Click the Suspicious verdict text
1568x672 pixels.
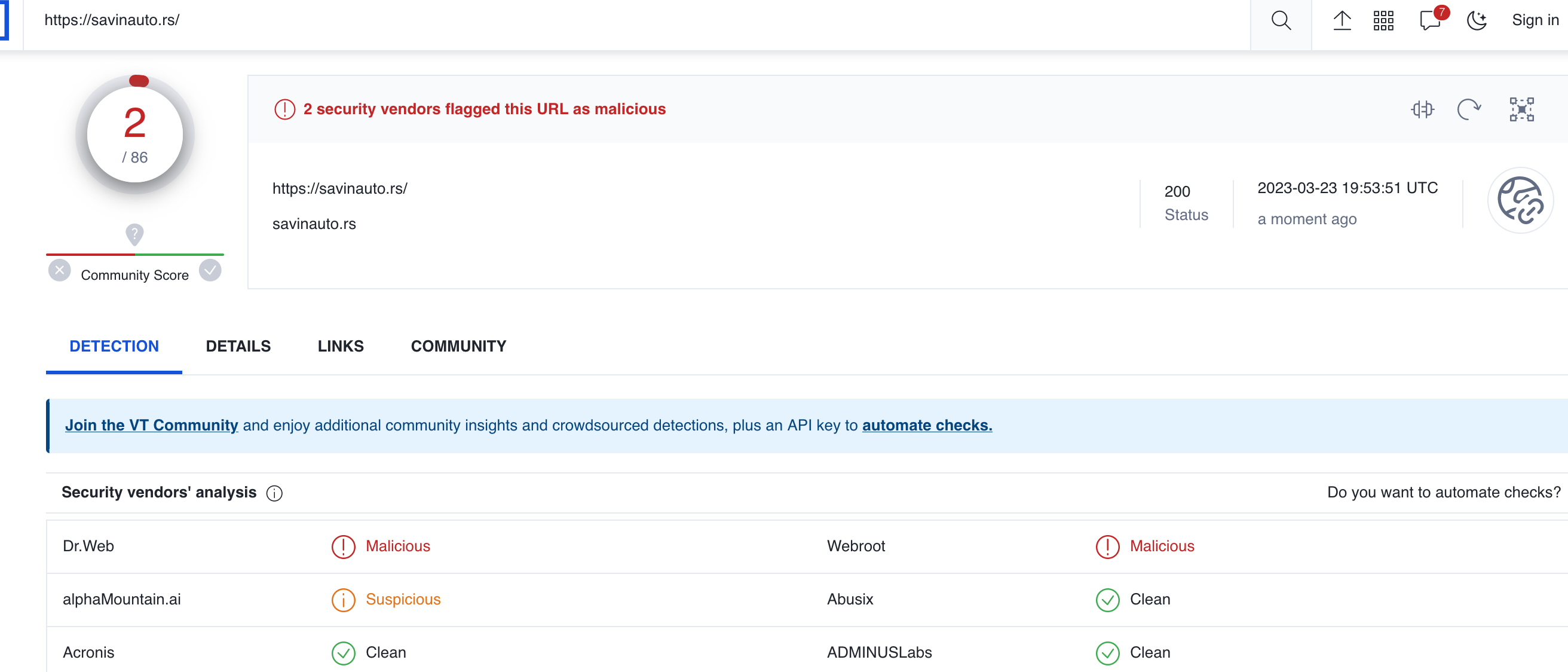click(x=403, y=599)
